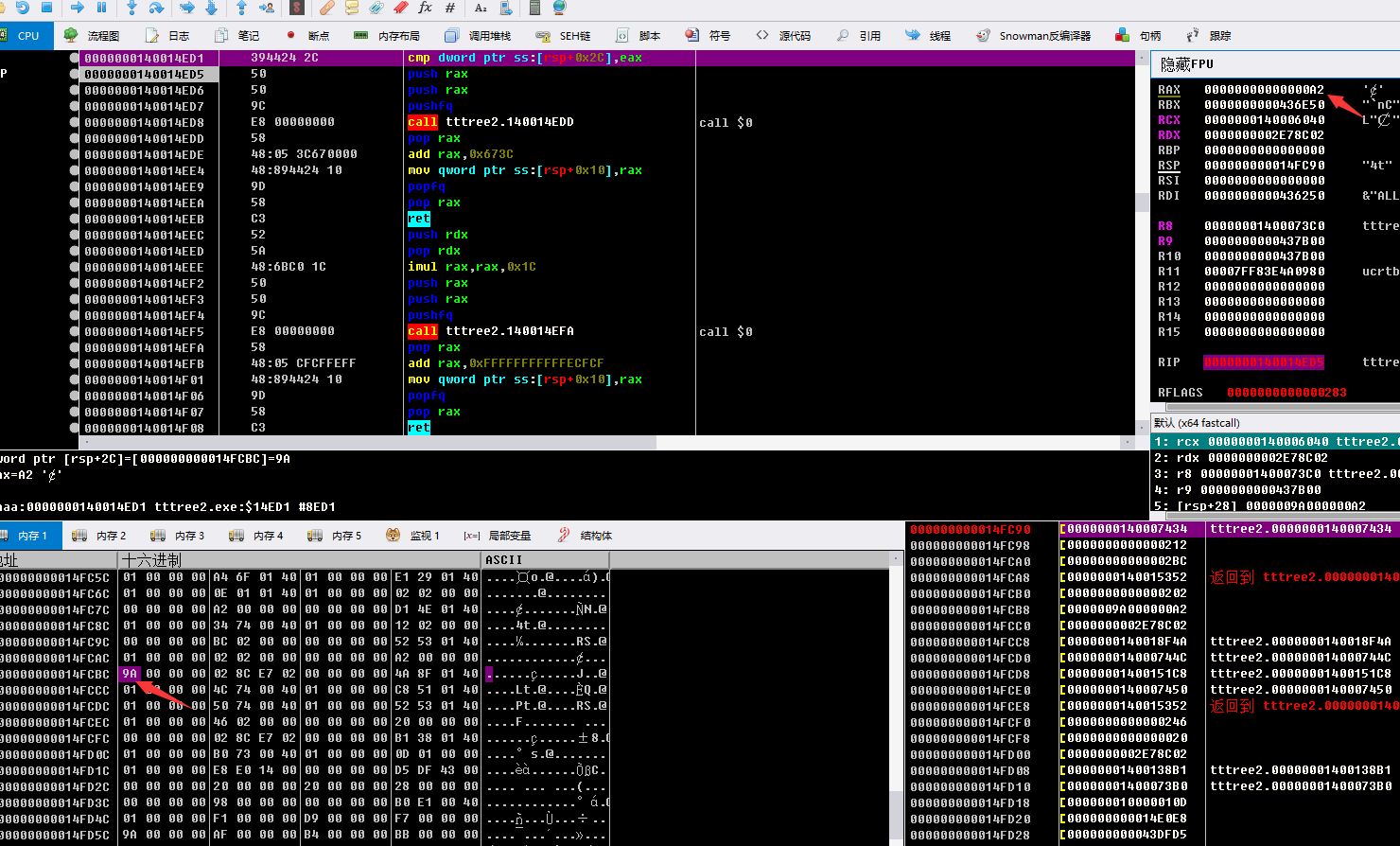Open the 日志 log tab
The image size is (1400, 846).
(167, 36)
